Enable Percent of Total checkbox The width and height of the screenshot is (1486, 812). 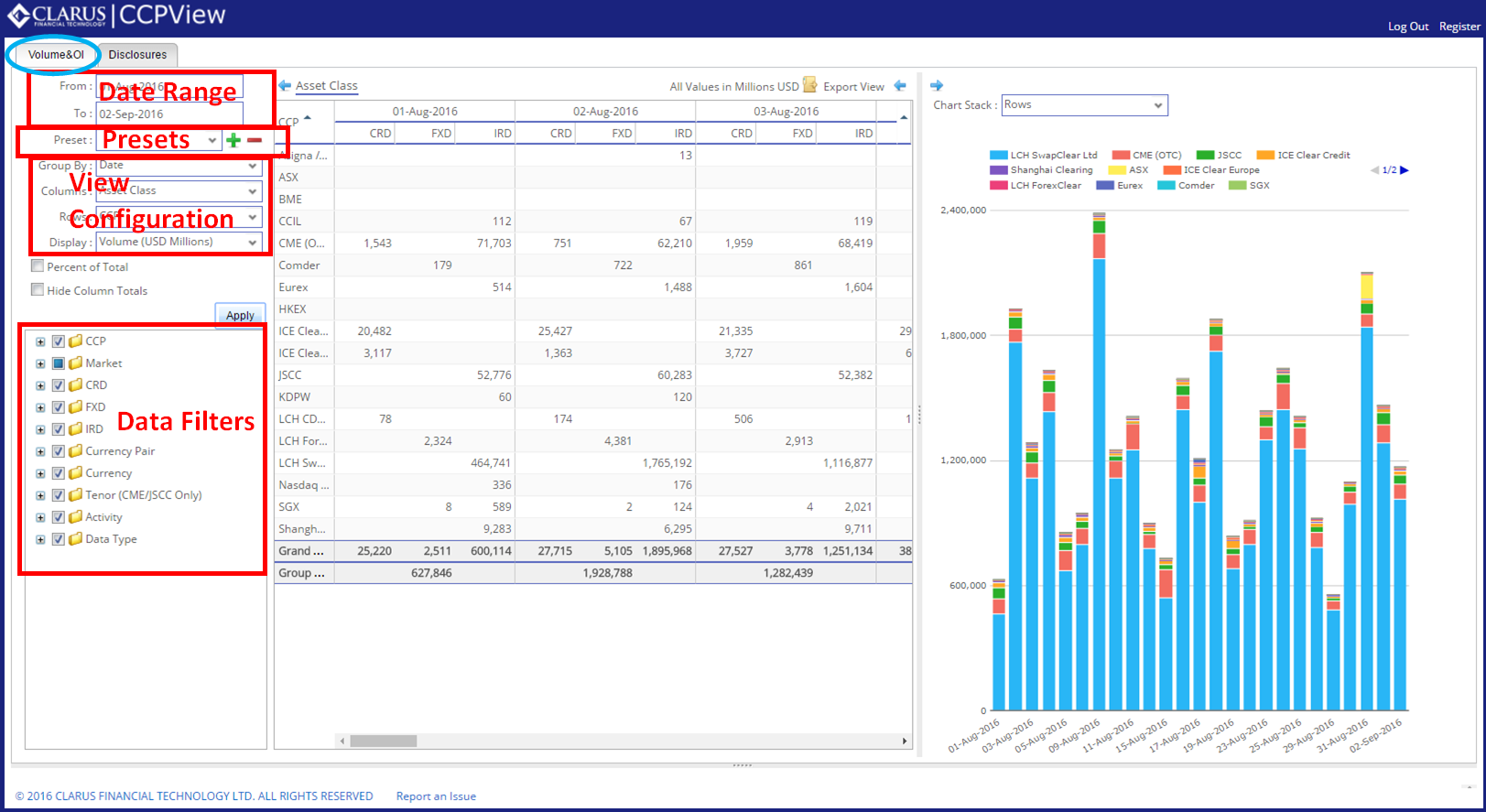tap(38, 266)
